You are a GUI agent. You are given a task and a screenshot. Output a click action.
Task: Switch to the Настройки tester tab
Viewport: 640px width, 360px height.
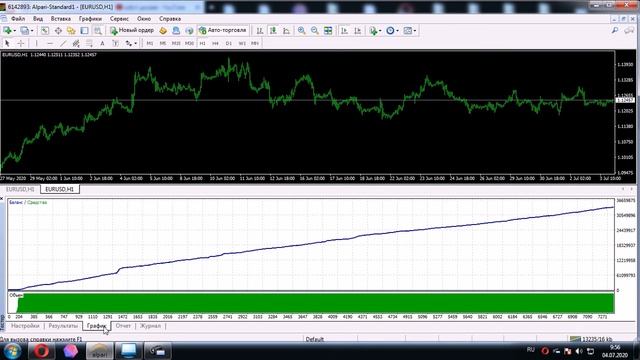[25, 326]
